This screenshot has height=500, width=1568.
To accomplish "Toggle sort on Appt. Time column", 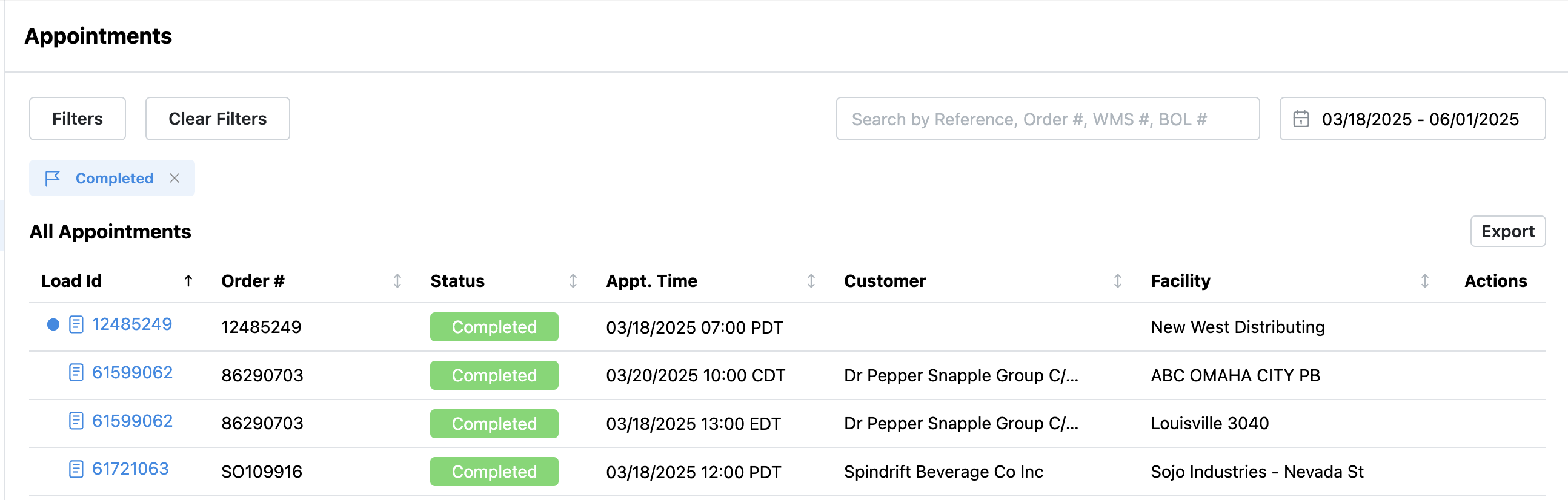I will click(811, 280).
